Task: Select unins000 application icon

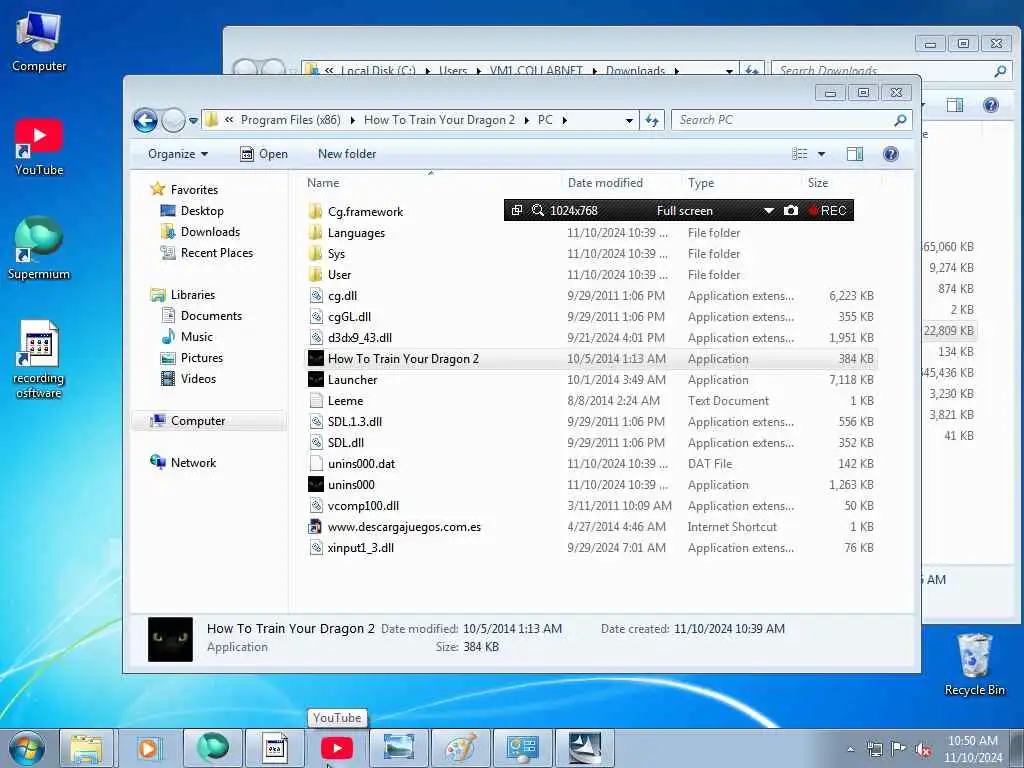Action: coord(316,485)
